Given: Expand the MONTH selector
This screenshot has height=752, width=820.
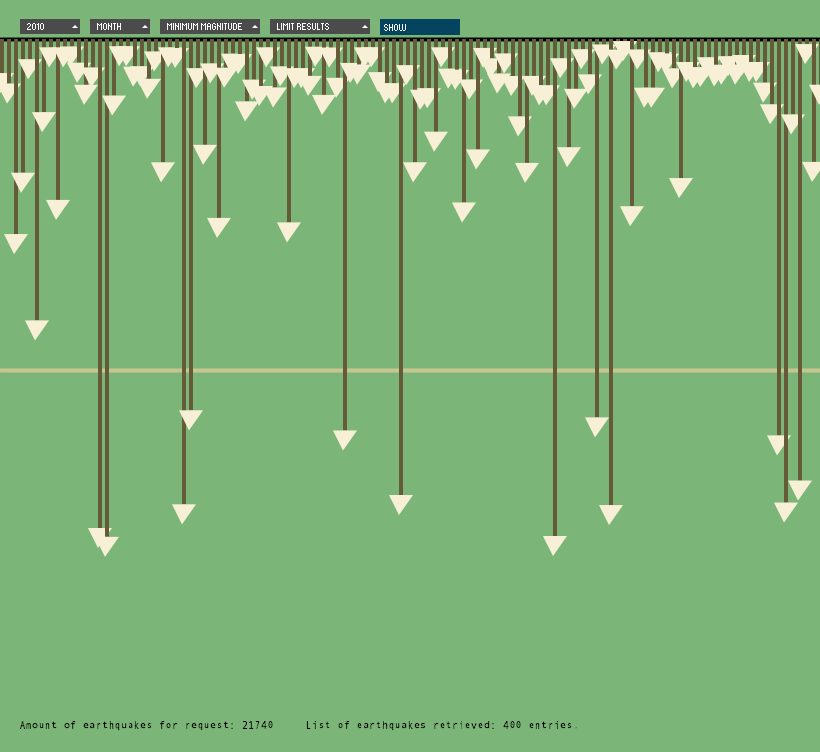Looking at the screenshot, I should (119, 26).
